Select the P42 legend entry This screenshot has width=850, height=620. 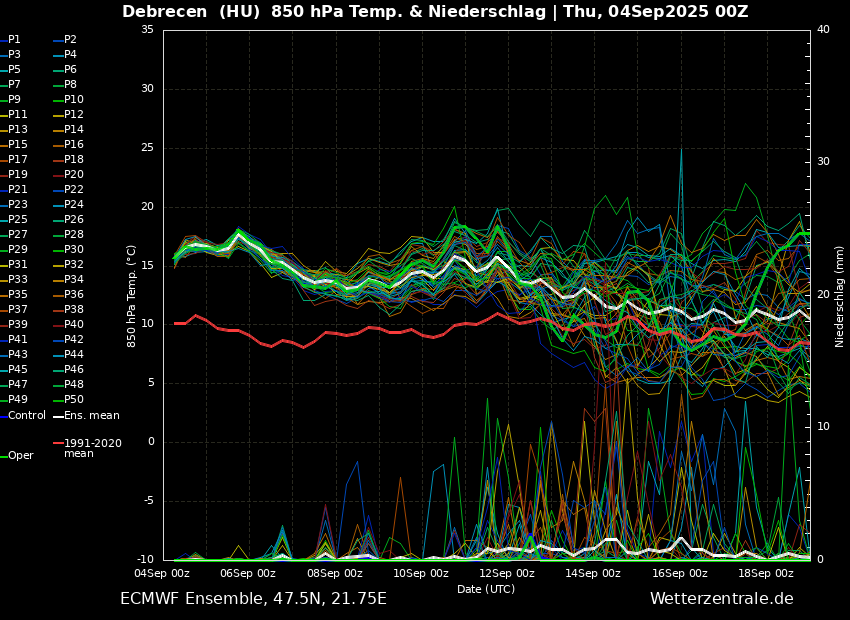click(x=73, y=340)
